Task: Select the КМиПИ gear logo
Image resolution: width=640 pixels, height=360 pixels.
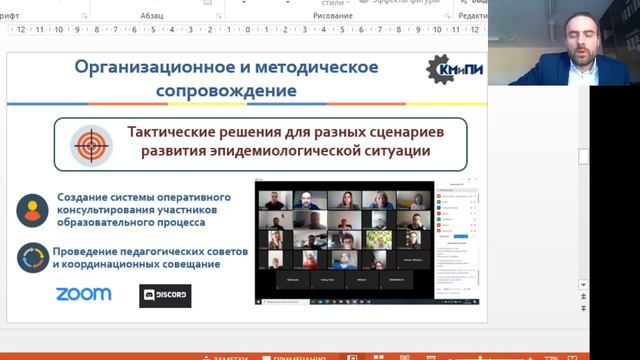Action: [455, 69]
